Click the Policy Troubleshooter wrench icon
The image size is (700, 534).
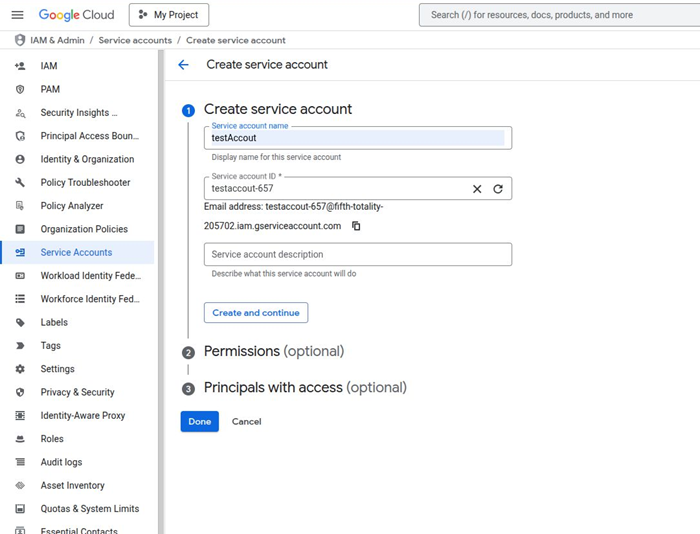20,183
